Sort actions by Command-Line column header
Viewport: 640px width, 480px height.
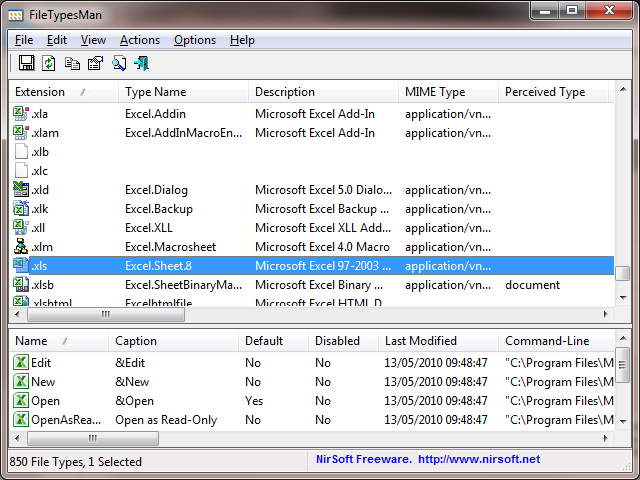click(x=556, y=341)
